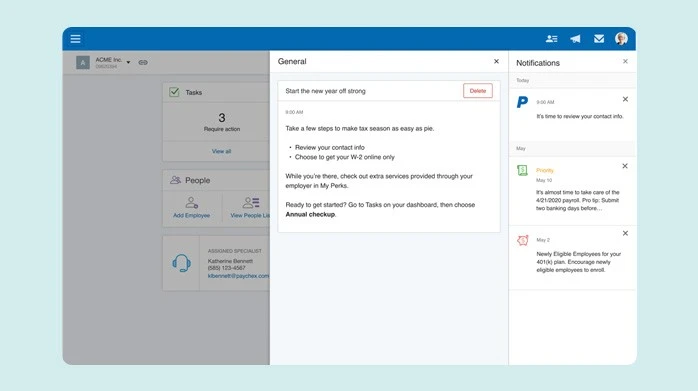Image resolution: width=698 pixels, height=391 pixels.
Task: Click the Paychex P logo notification icon
Action: coord(522,102)
